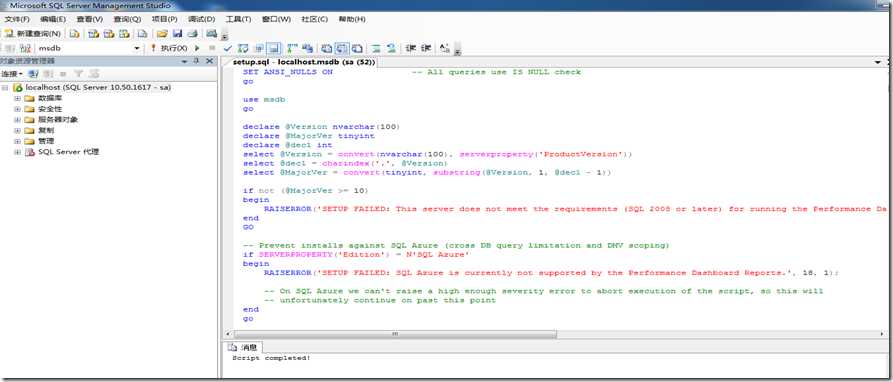This screenshot has height=382, width=893.
Task: Click the green debug play arrow icon
Action: coord(197,48)
